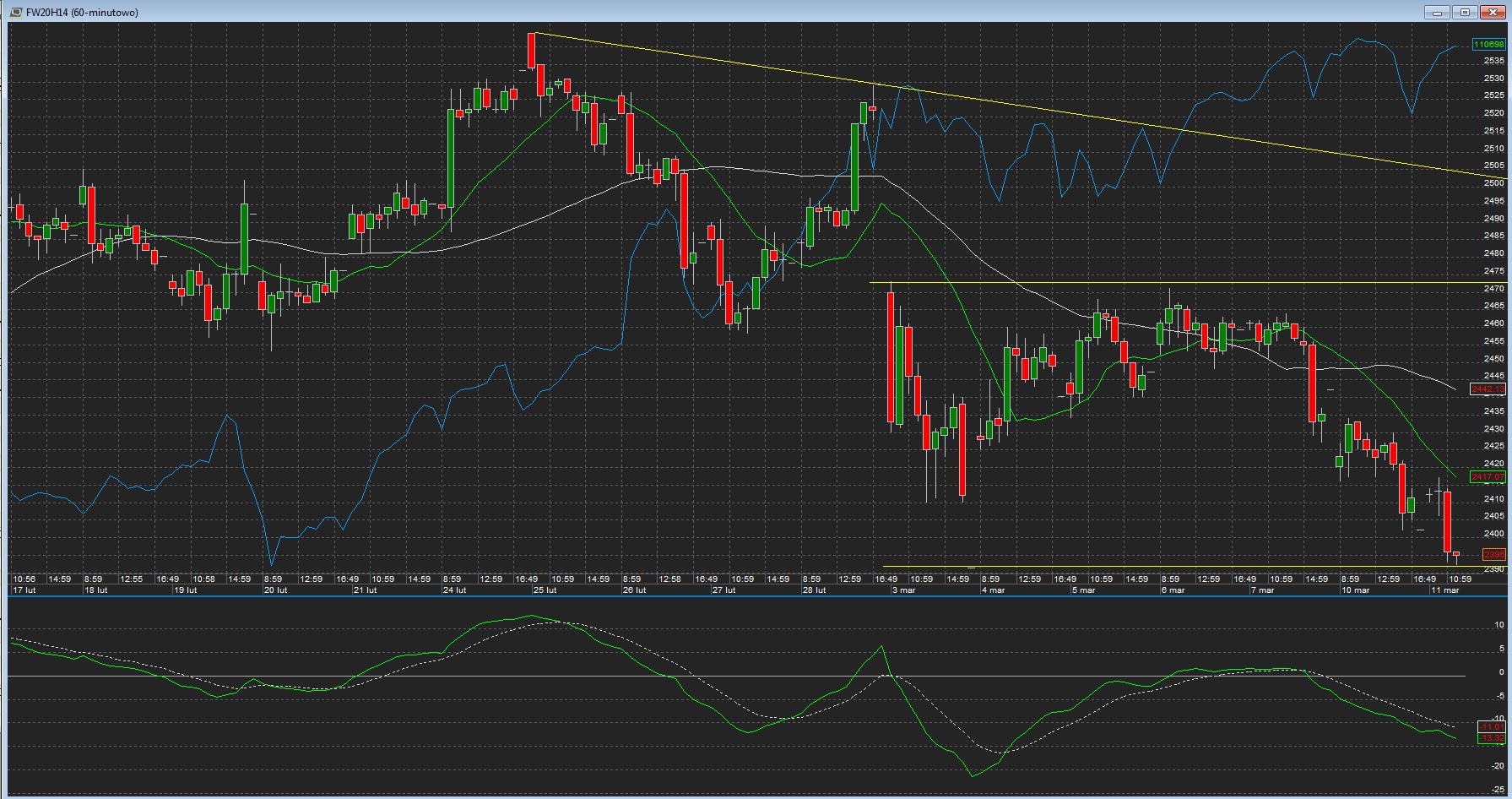Click the 28 lut date label
This screenshot has height=799, width=1512.
[x=815, y=590]
